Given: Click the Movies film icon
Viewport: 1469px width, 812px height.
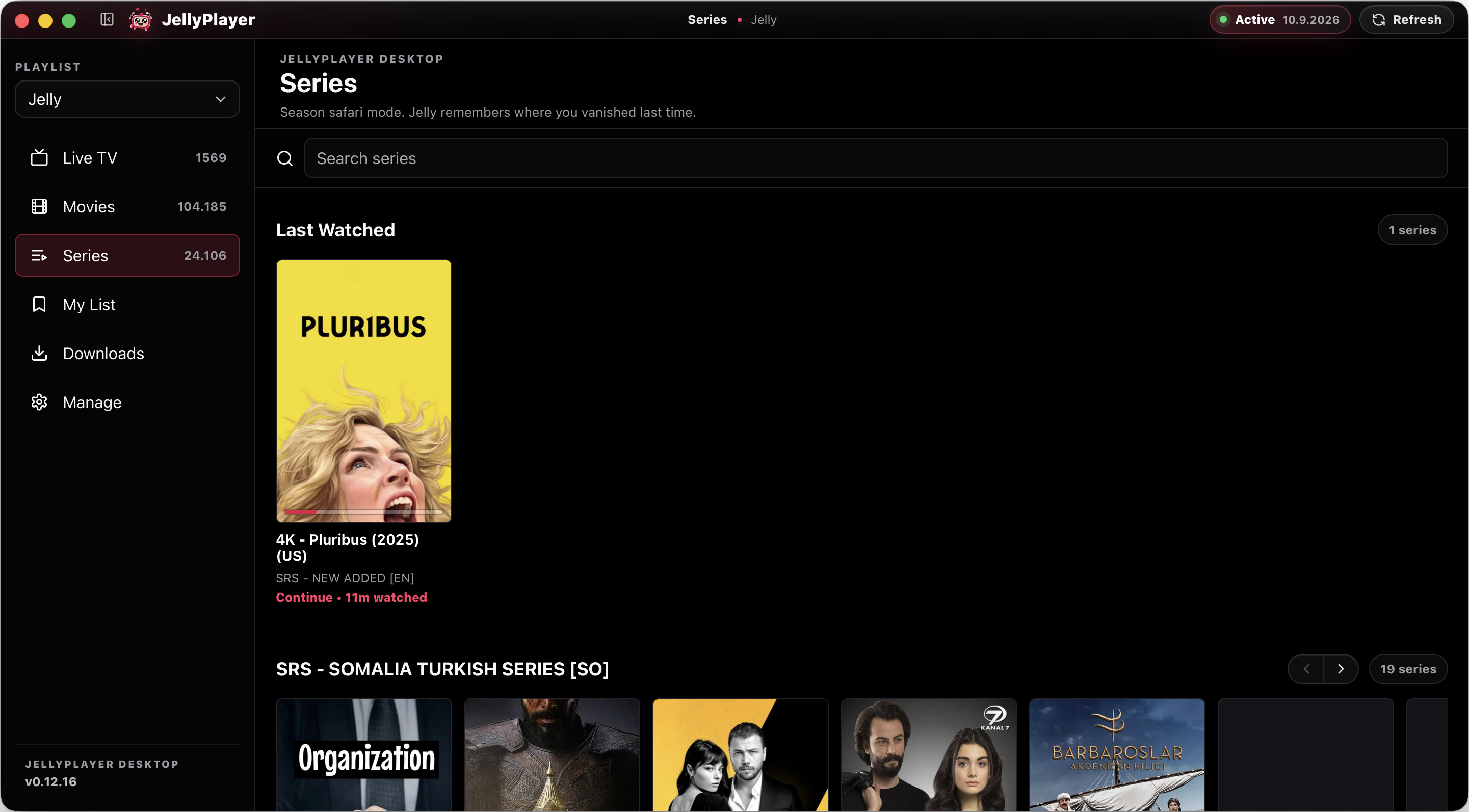Looking at the screenshot, I should (39, 207).
